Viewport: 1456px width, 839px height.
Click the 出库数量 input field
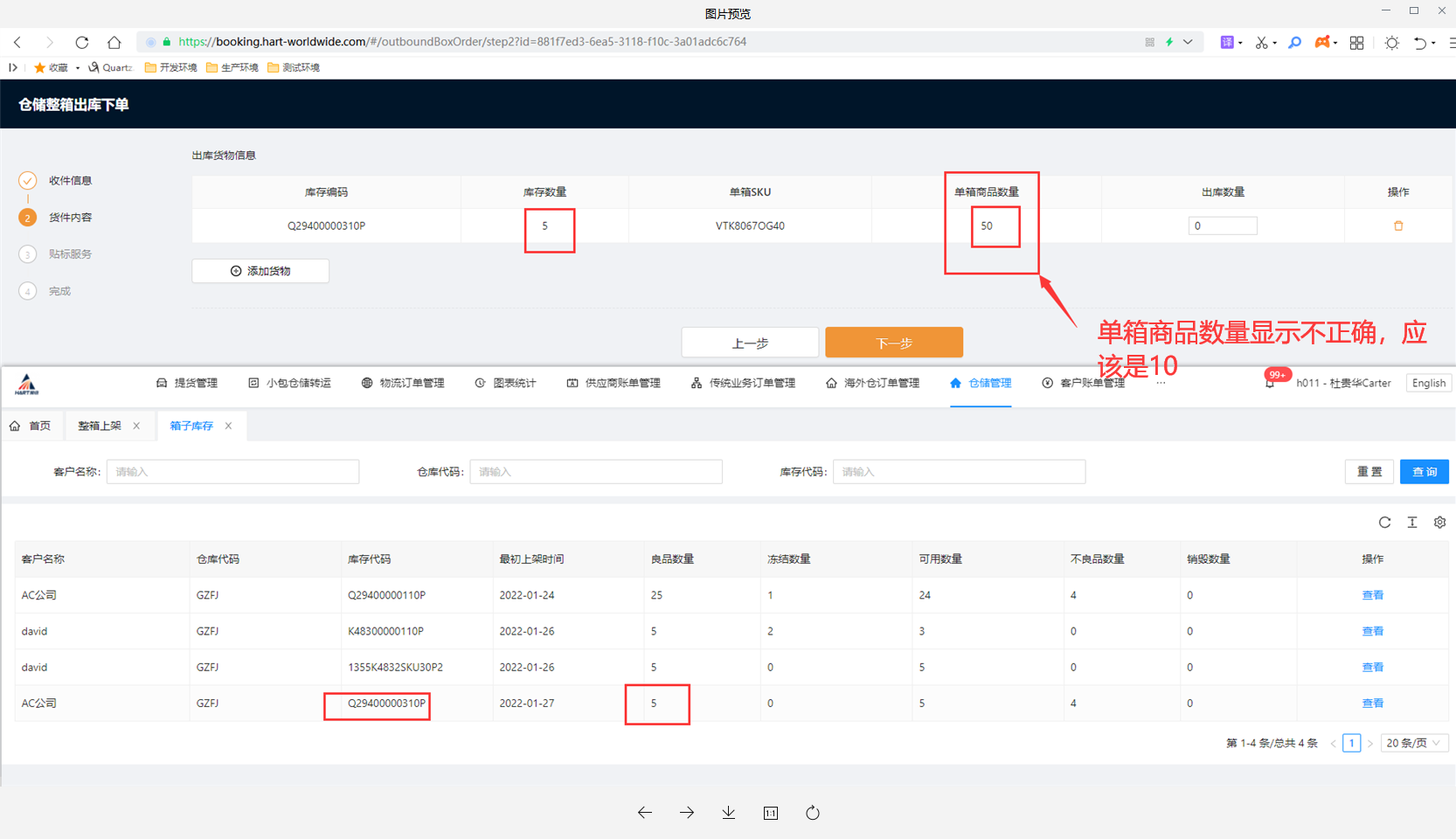1222,226
